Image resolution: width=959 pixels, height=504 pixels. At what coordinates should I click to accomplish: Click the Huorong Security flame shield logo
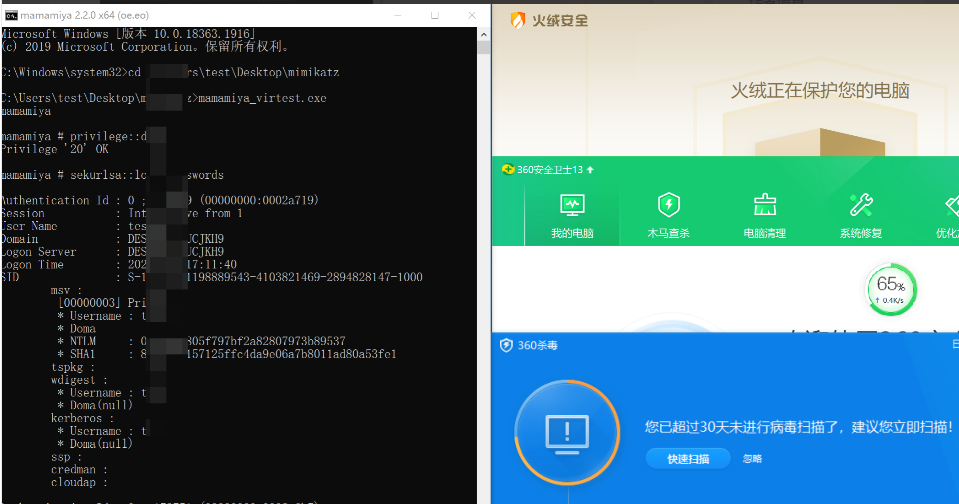pyautogui.click(x=518, y=21)
